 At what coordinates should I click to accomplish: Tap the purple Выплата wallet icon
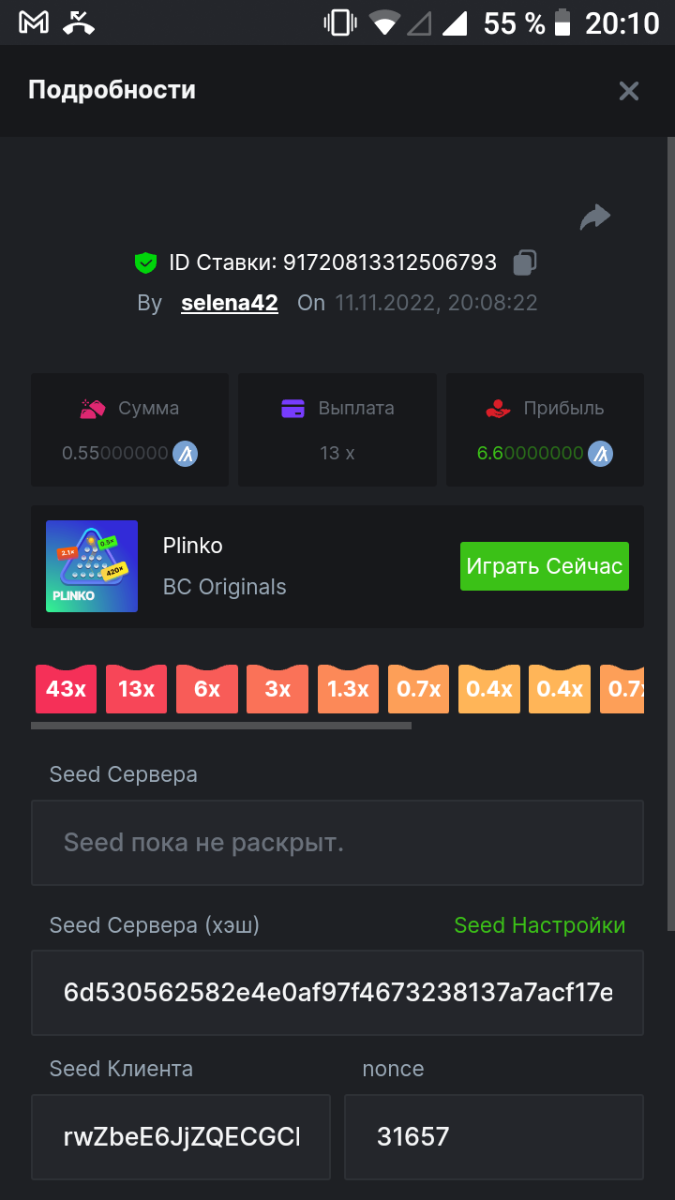click(293, 408)
